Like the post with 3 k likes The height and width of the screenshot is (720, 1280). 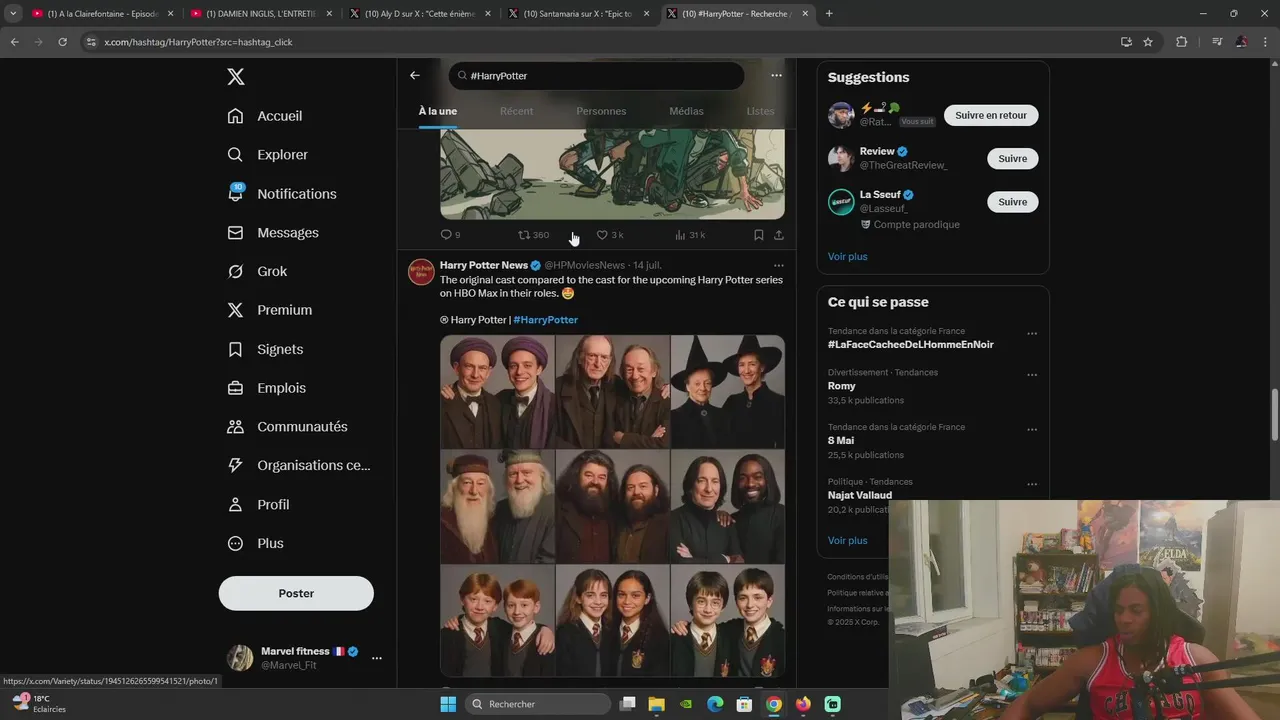602,235
